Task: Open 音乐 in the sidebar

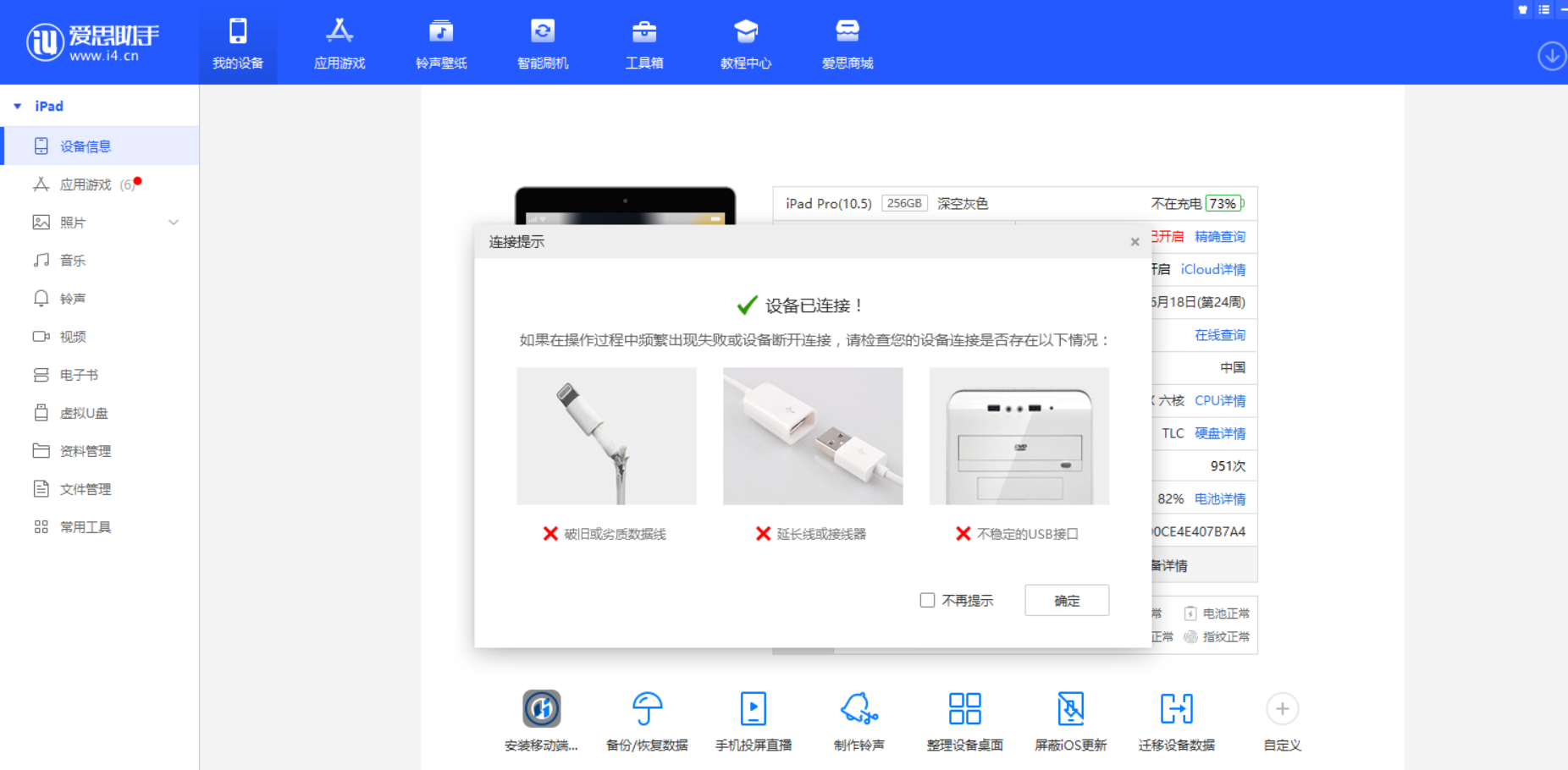Action: pyautogui.click(x=100, y=261)
